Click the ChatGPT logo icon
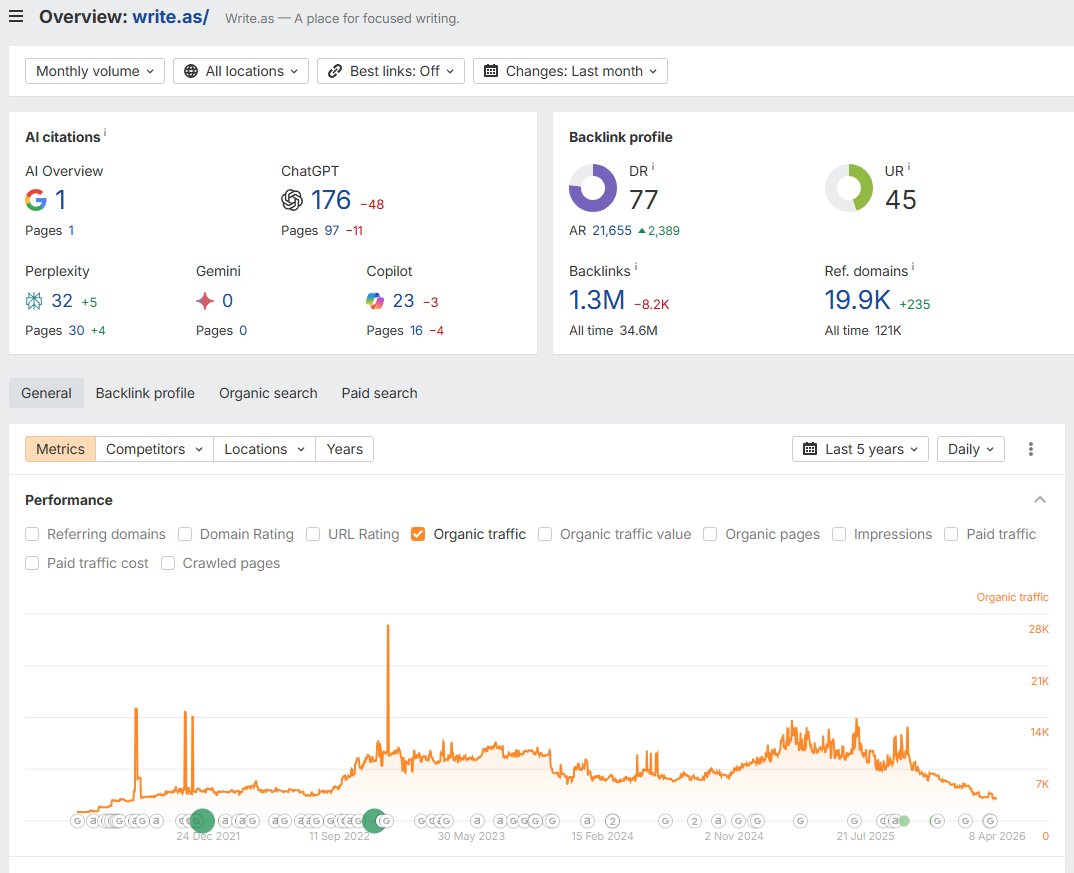 [x=292, y=200]
